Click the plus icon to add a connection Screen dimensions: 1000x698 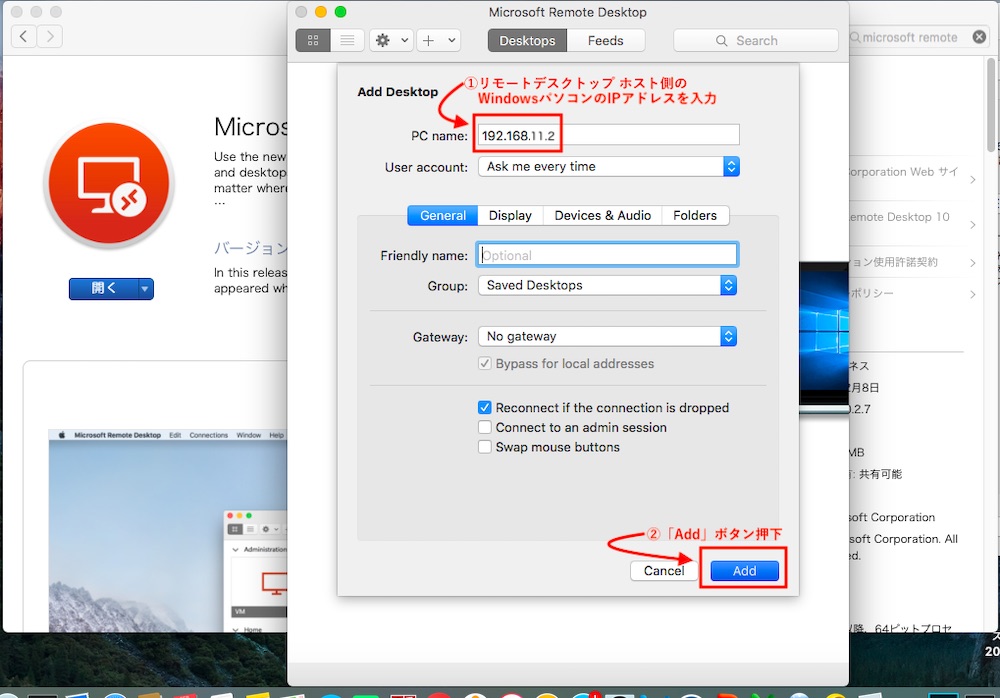click(429, 40)
